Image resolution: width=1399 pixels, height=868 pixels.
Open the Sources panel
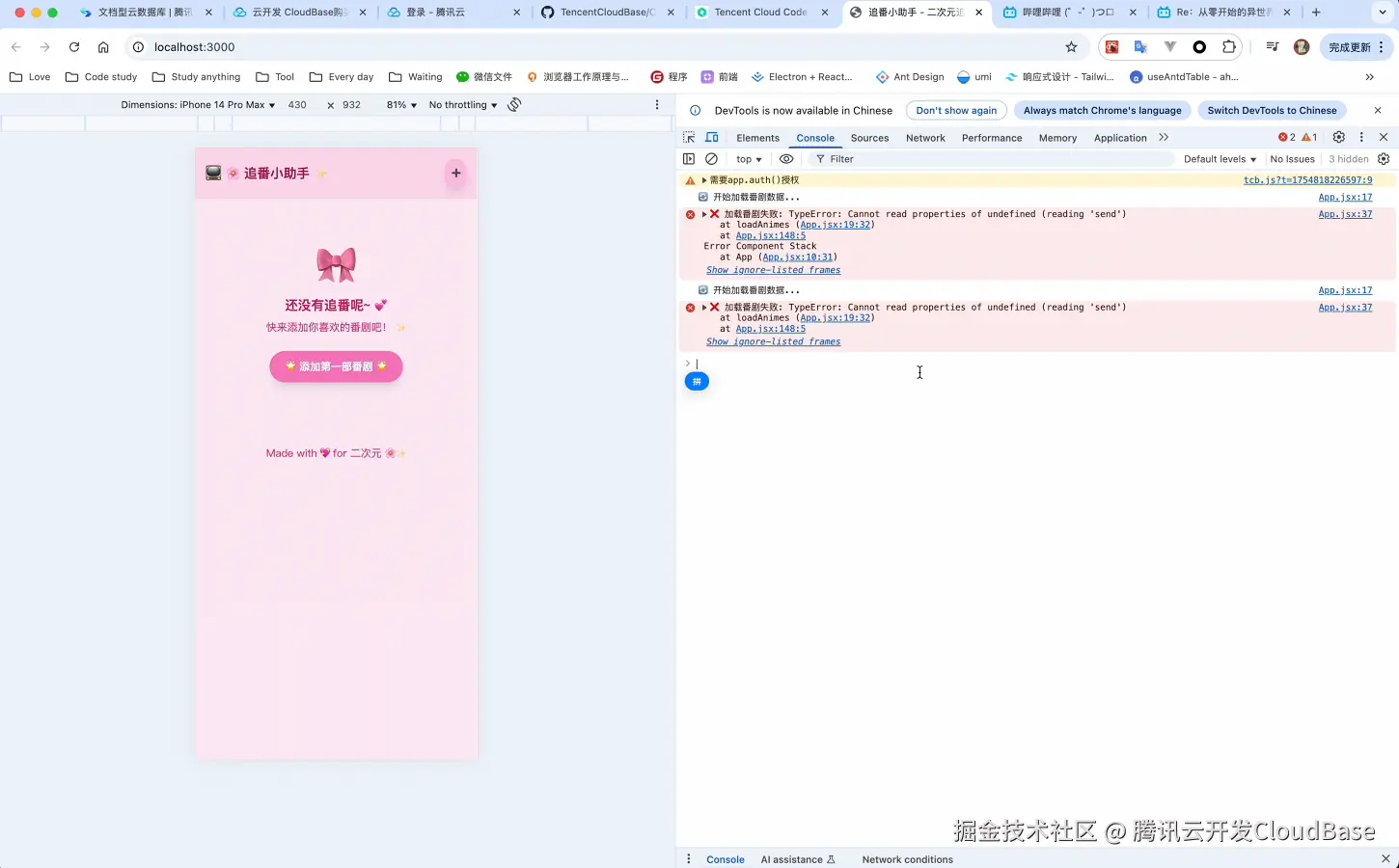(x=868, y=137)
